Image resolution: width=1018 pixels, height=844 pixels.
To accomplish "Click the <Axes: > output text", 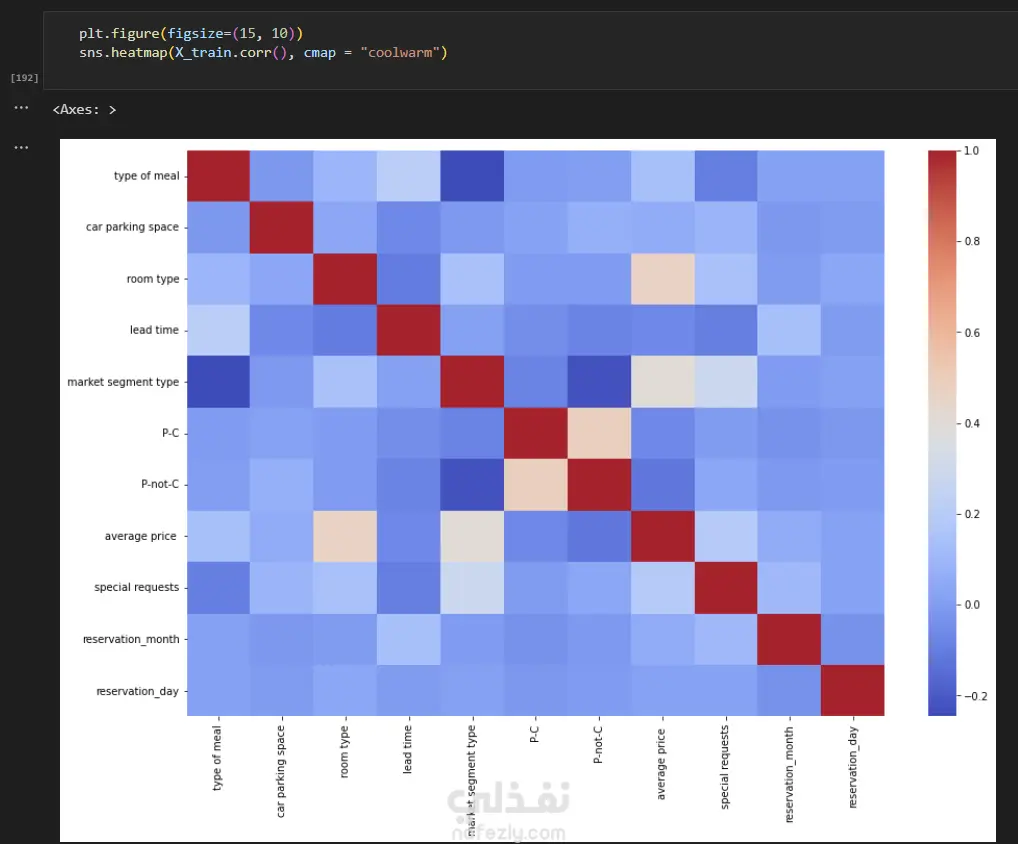I will 84,110.
